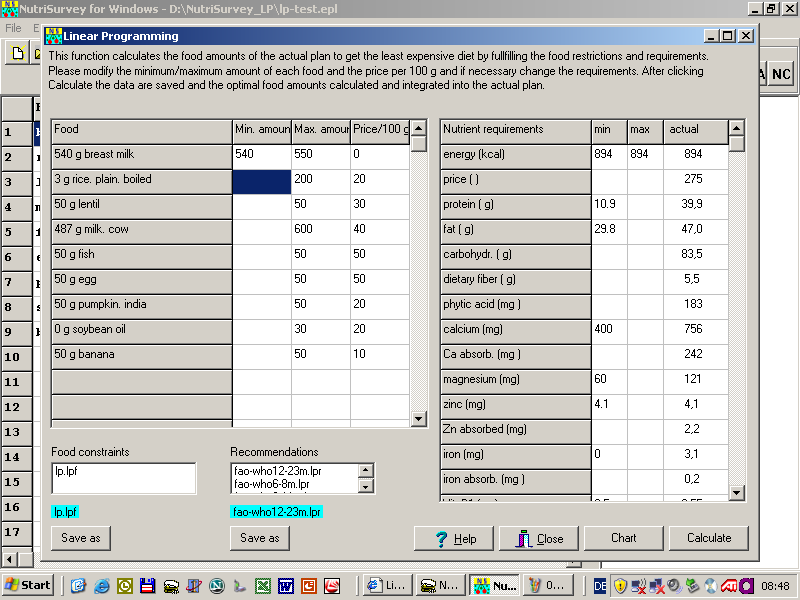The width and height of the screenshot is (800, 600).
Task: Launch Word from the quick launch bar
Action: 285,585
